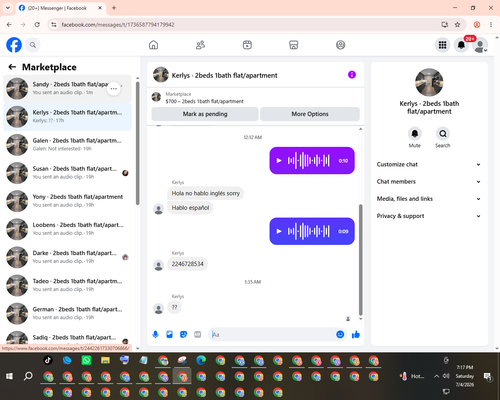Viewport: 500px width, 400px height.
Task: Open the Marketplace storefront icon
Action: [x=294, y=45]
